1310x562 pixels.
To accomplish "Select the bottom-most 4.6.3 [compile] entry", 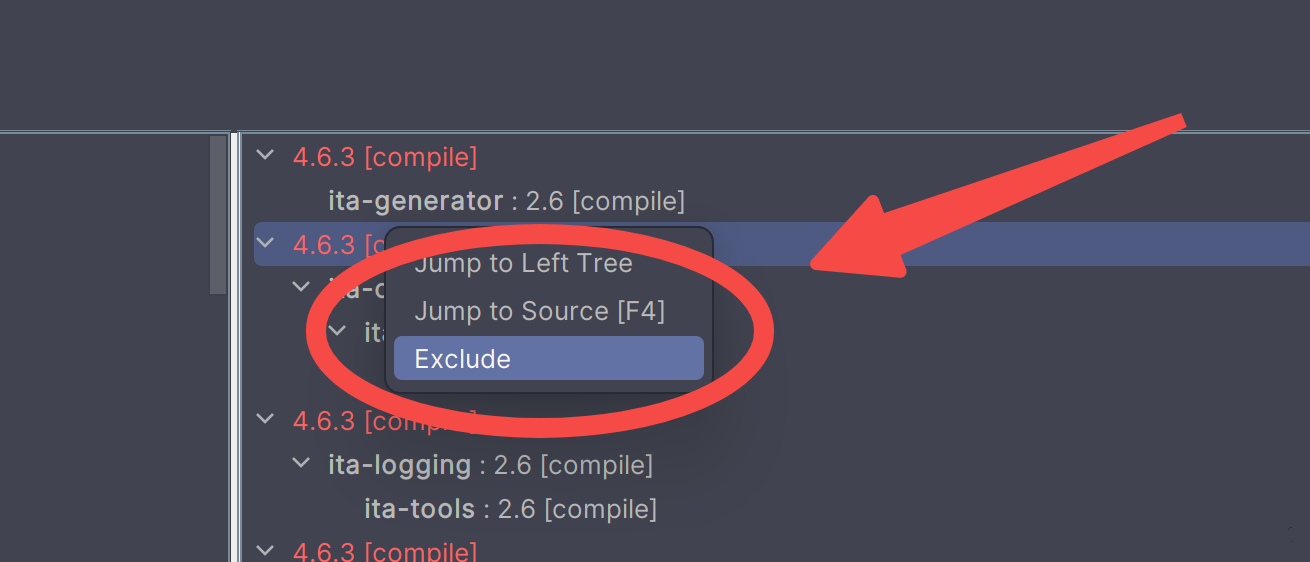I will tap(384, 552).
